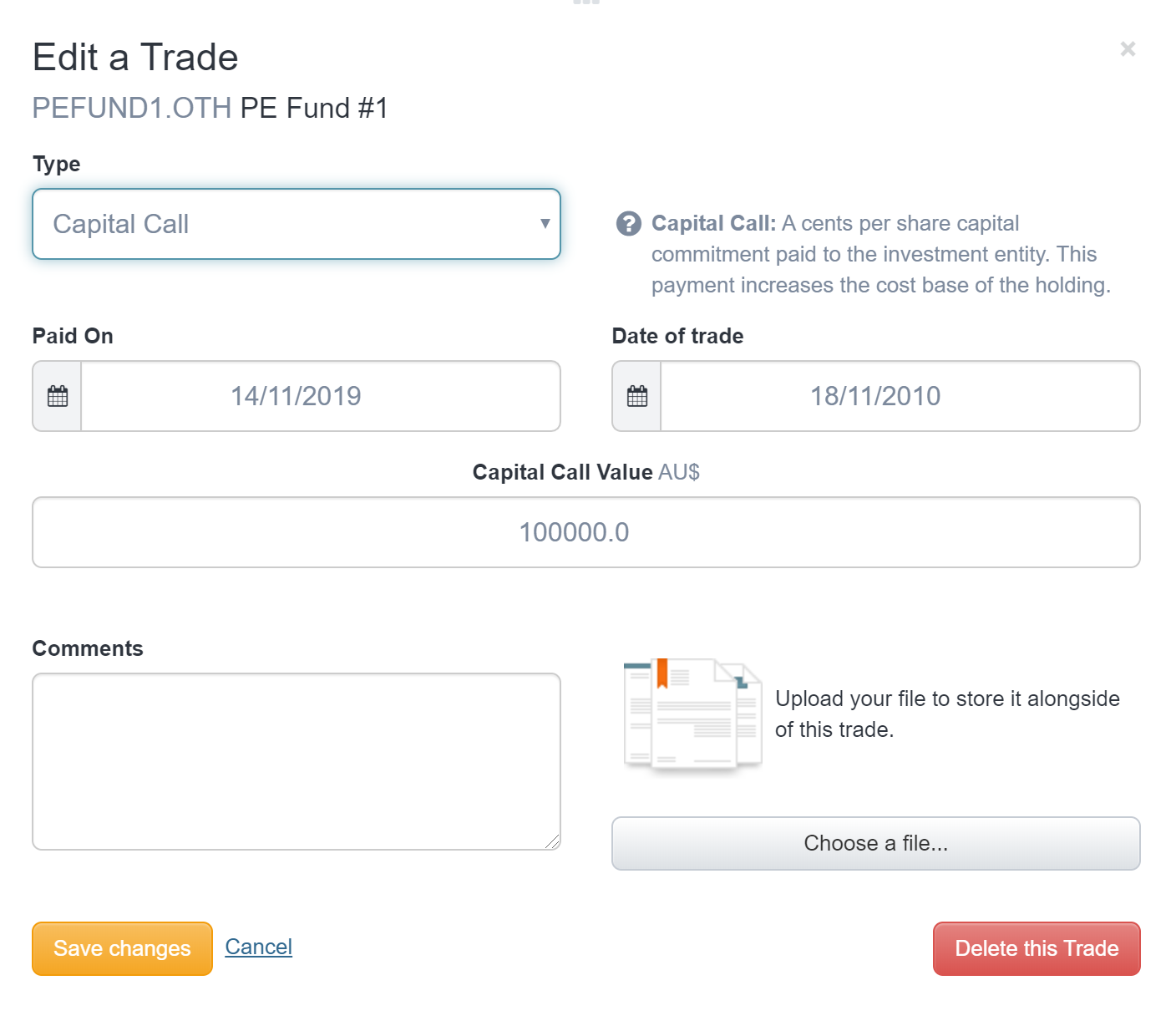The height and width of the screenshot is (1016, 1176).
Task: Click the Date of trade calendar icon
Action: tap(637, 396)
